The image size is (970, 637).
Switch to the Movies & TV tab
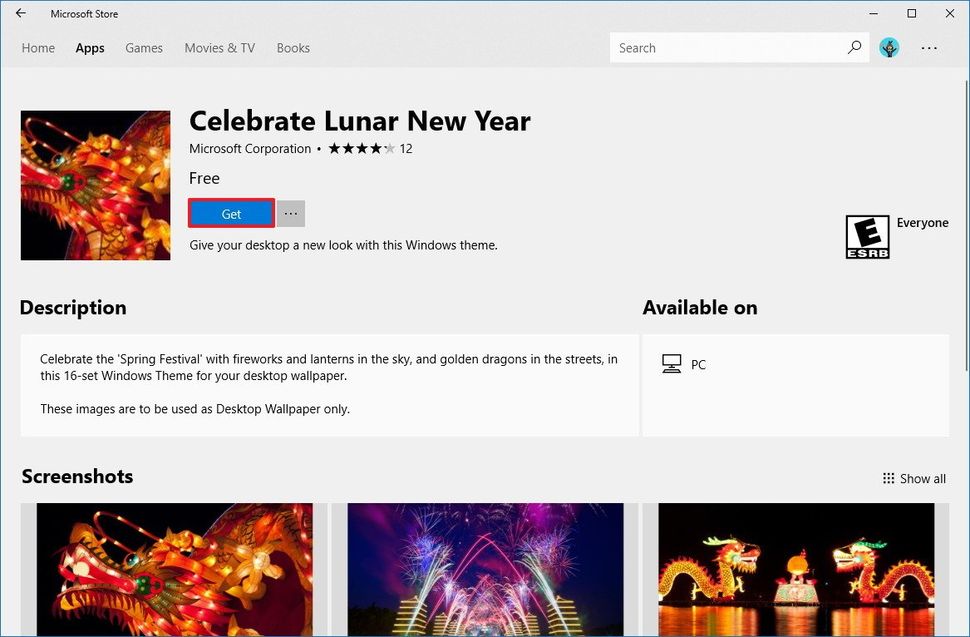pos(219,47)
